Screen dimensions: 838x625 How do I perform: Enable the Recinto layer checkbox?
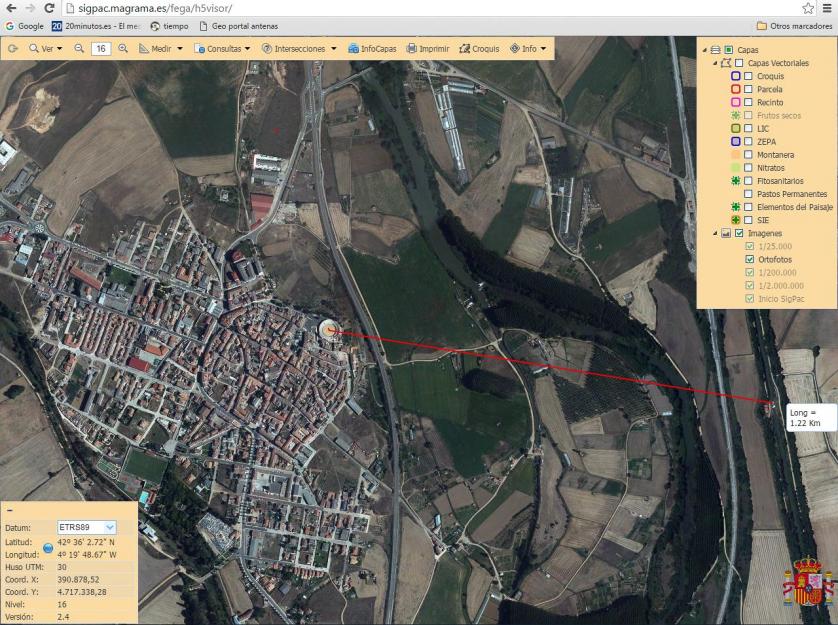tap(748, 102)
